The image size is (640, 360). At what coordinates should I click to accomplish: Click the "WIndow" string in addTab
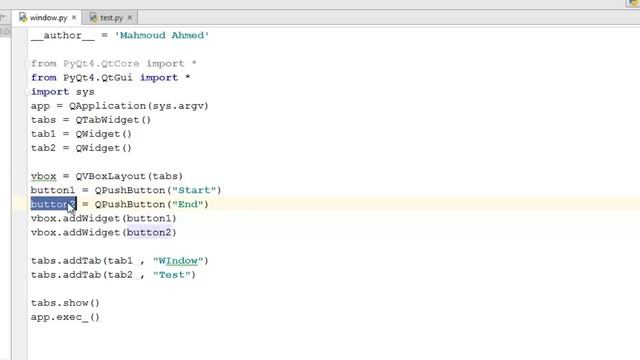[178, 261]
